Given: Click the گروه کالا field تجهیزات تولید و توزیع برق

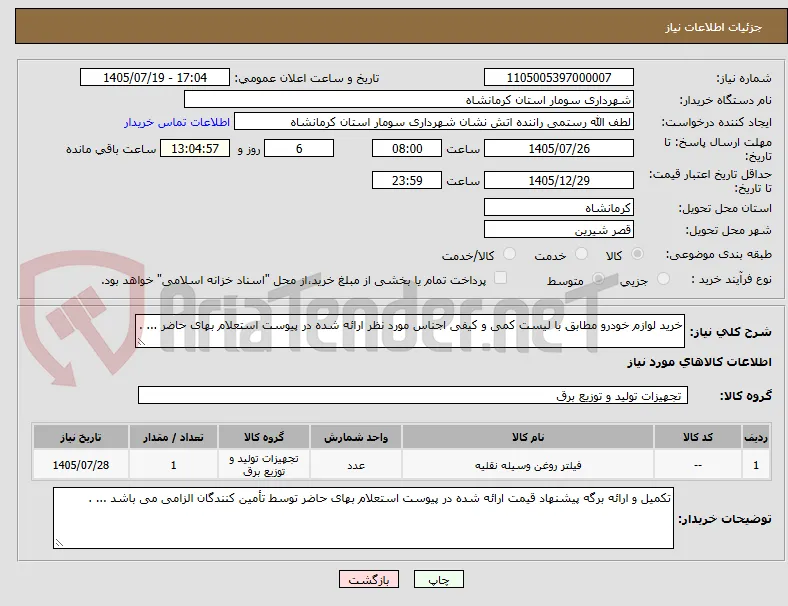Looking at the screenshot, I should coord(413,395).
